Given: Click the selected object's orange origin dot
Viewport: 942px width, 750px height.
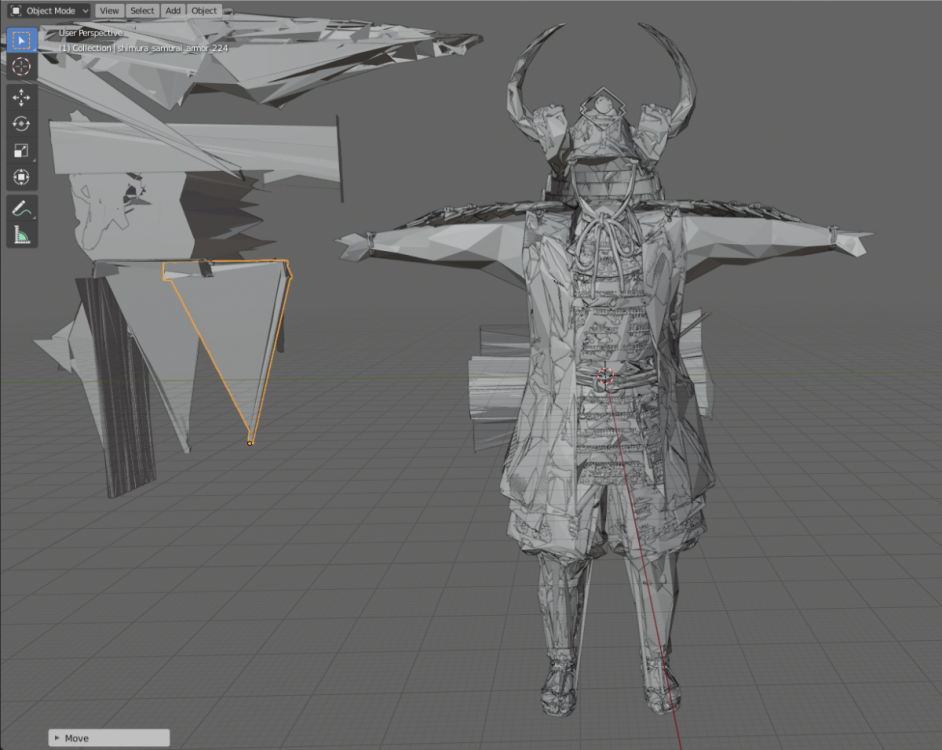Looking at the screenshot, I should 250,442.
